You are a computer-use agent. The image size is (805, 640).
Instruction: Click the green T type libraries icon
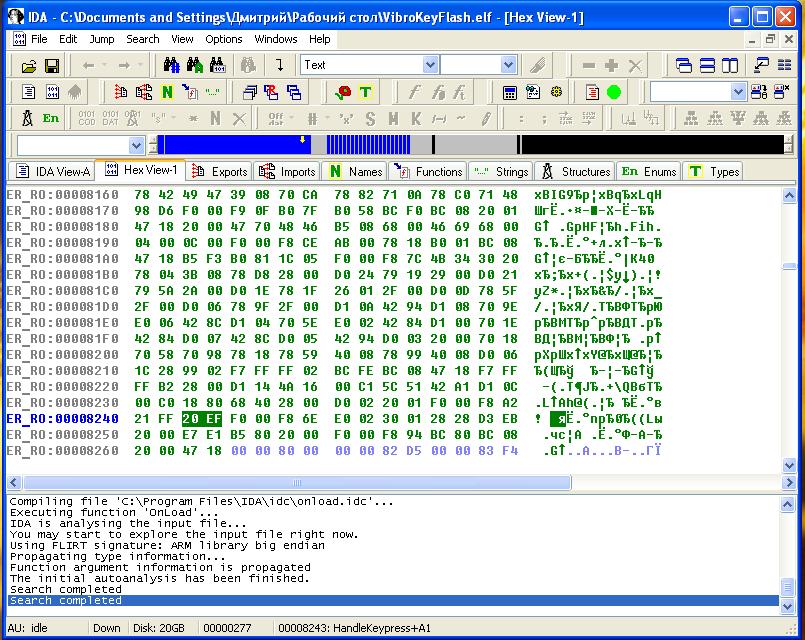(x=366, y=92)
